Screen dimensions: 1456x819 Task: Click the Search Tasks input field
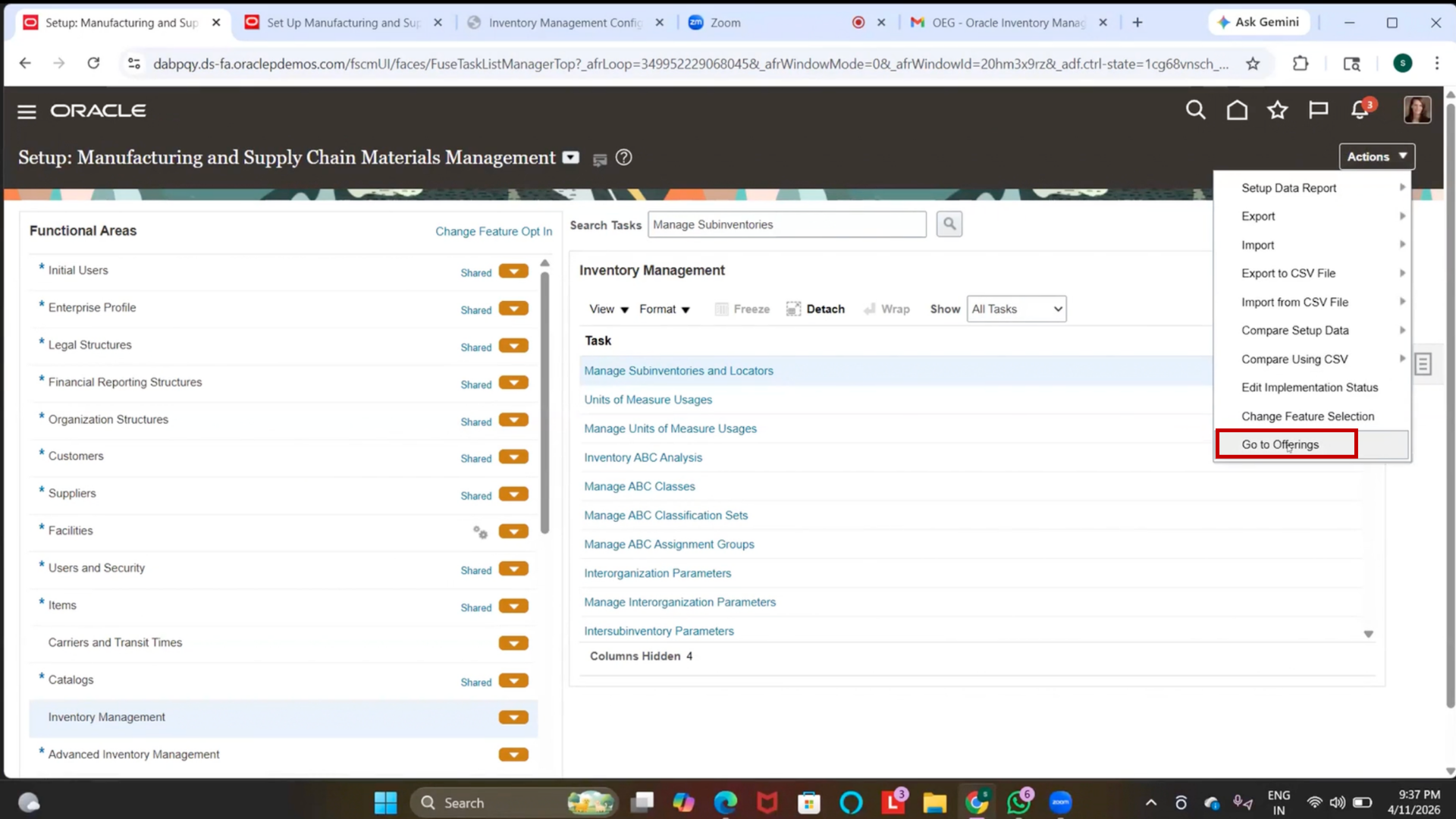tap(786, 224)
